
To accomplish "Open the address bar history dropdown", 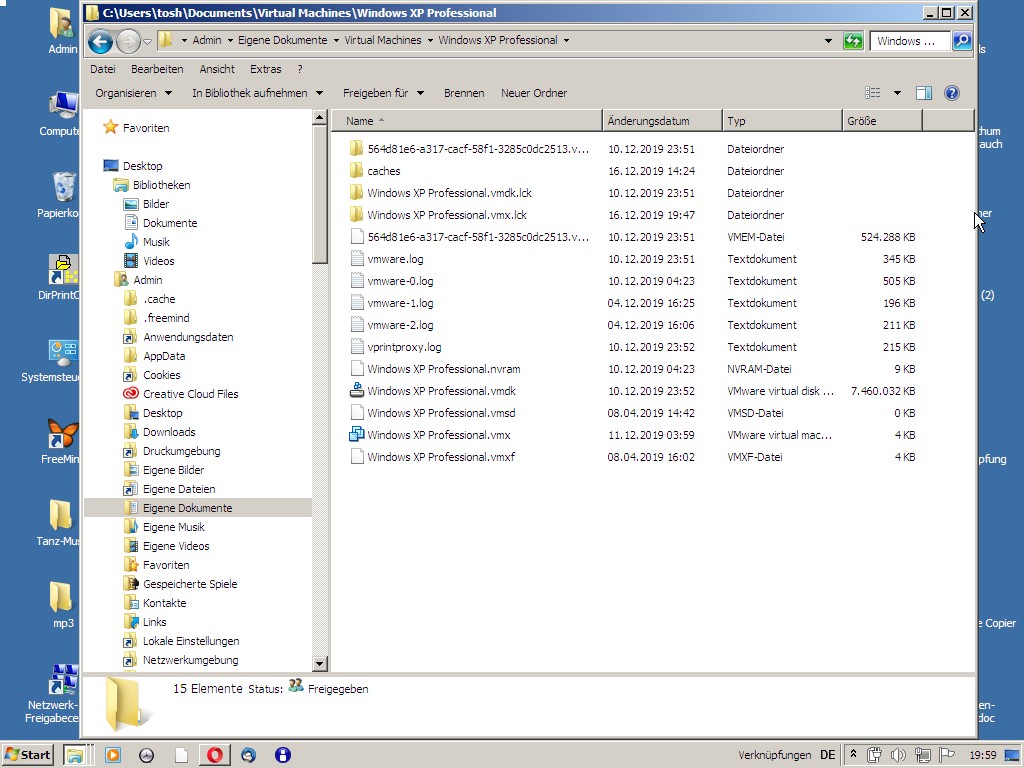I will click(x=828, y=41).
